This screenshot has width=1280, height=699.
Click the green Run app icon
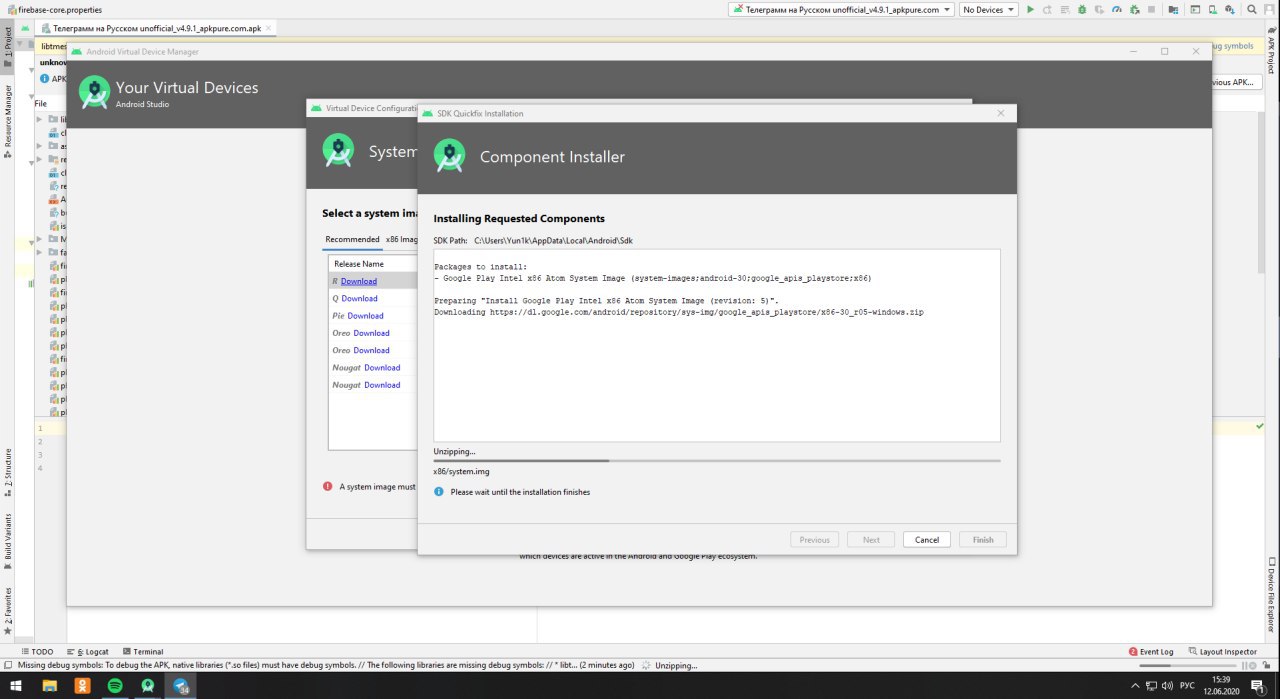click(x=1030, y=9)
